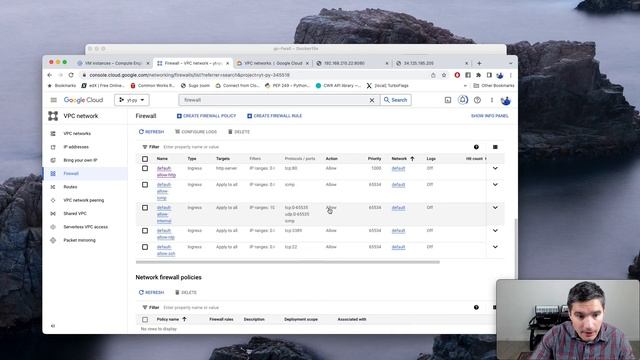Click the Search button in header
Viewport: 640px width, 360px height.
396,100
